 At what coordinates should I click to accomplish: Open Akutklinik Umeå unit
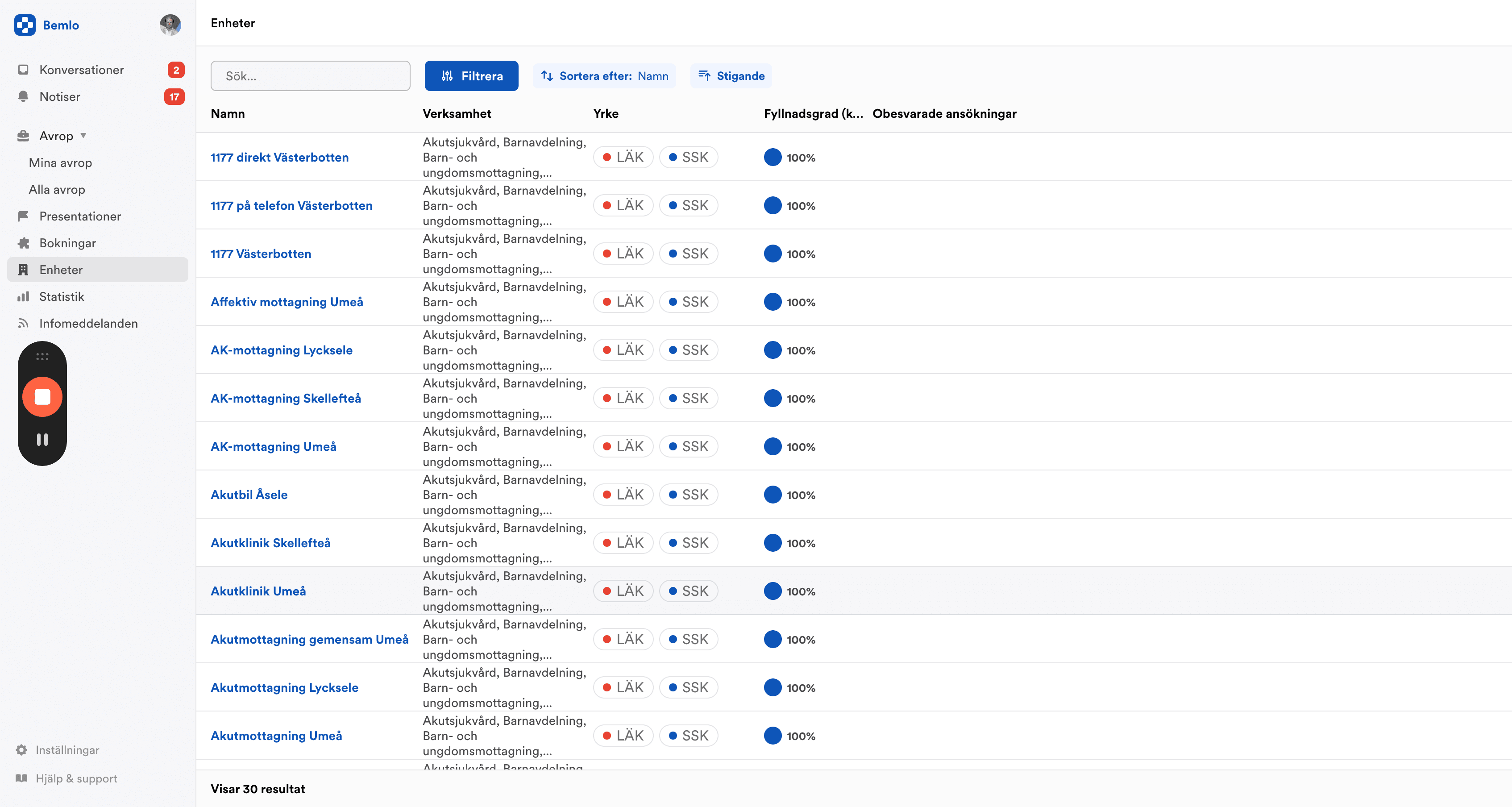(x=258, y=591)
